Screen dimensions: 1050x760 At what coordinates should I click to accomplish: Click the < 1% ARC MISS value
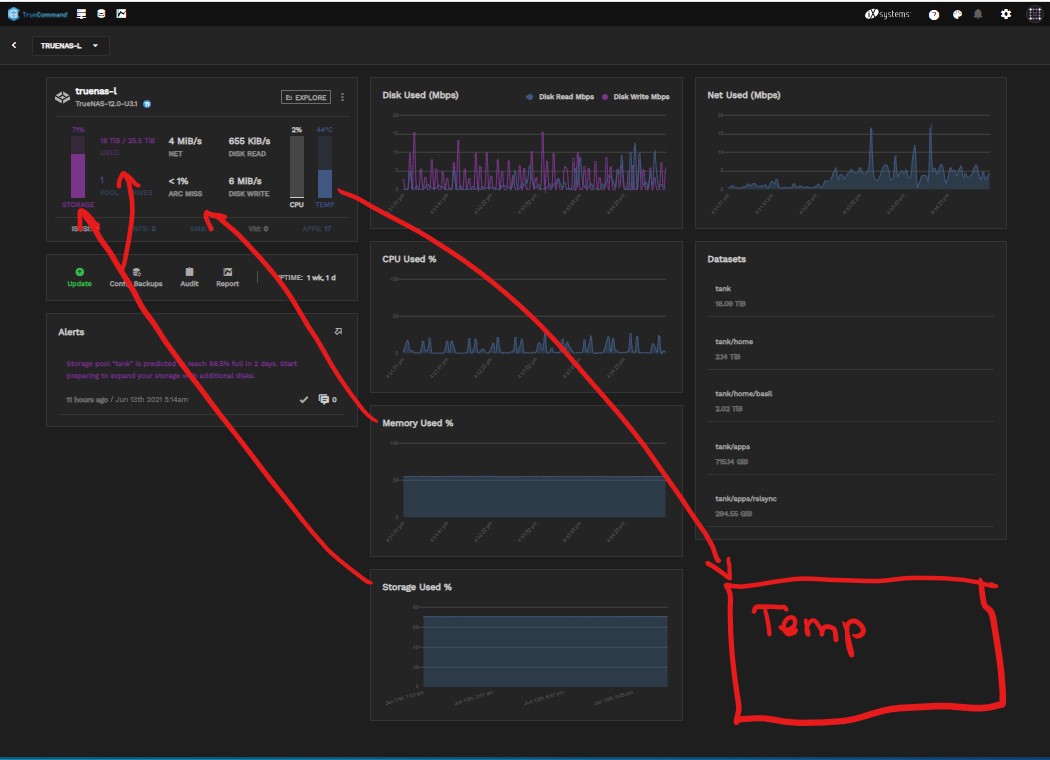click(x=178, y=181)
